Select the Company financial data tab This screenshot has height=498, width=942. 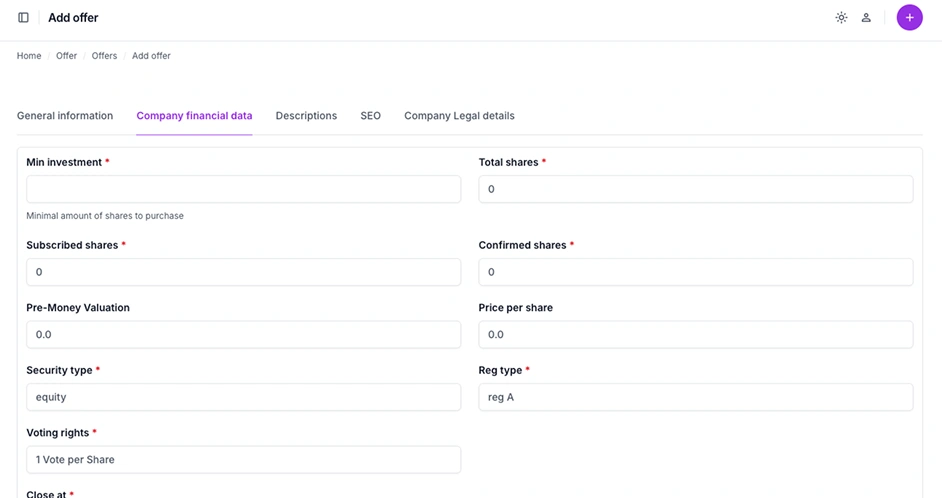click(x=194, y=116)
